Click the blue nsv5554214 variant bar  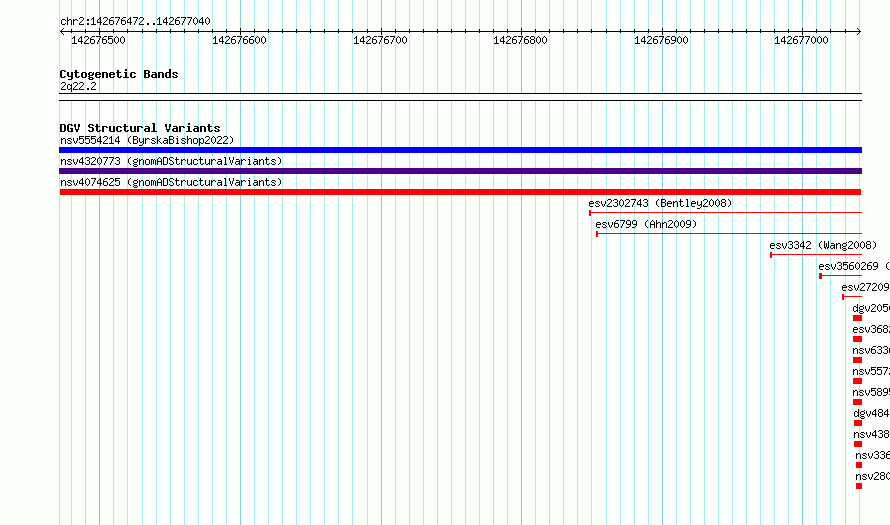click(460, 150)
